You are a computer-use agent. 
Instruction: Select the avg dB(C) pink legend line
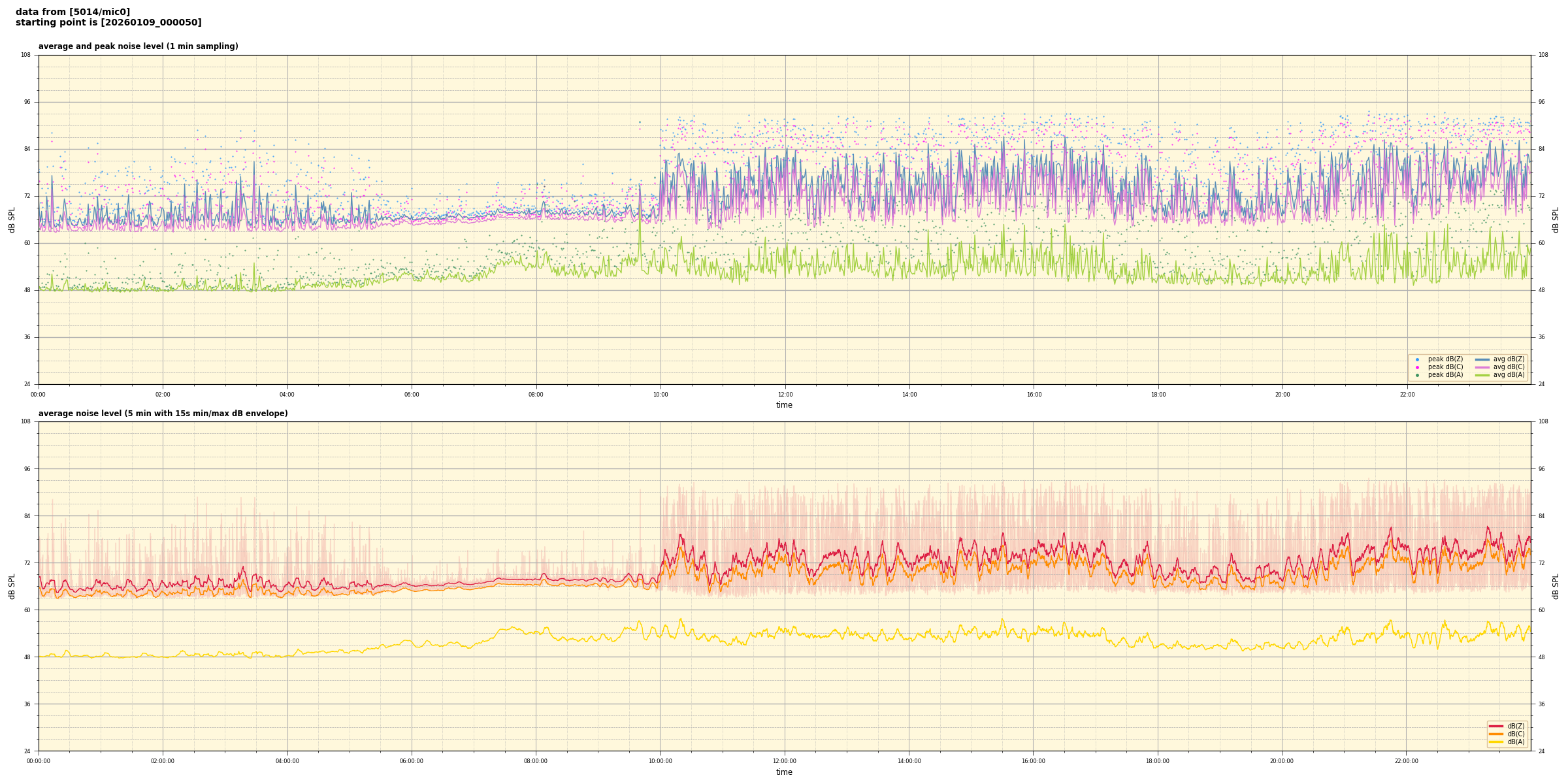click(x=1482, y=367)
